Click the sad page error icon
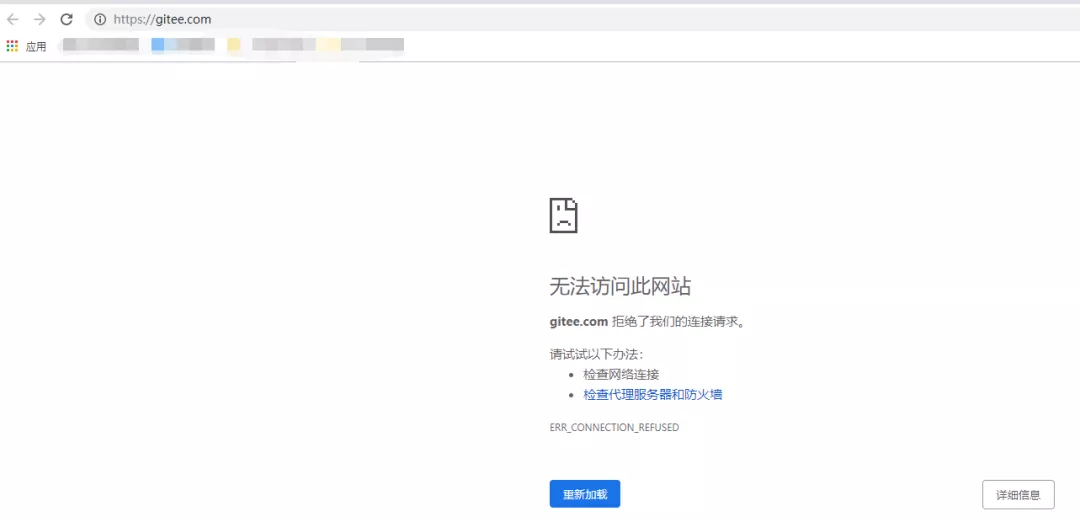The height and width of the screenshot is (522, 1080). (563, 216)
